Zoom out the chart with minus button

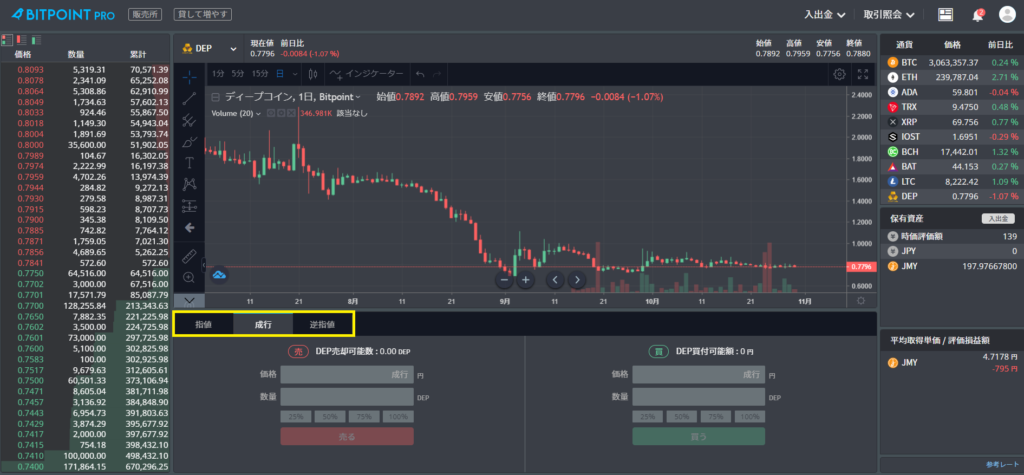tap(504, 280)
